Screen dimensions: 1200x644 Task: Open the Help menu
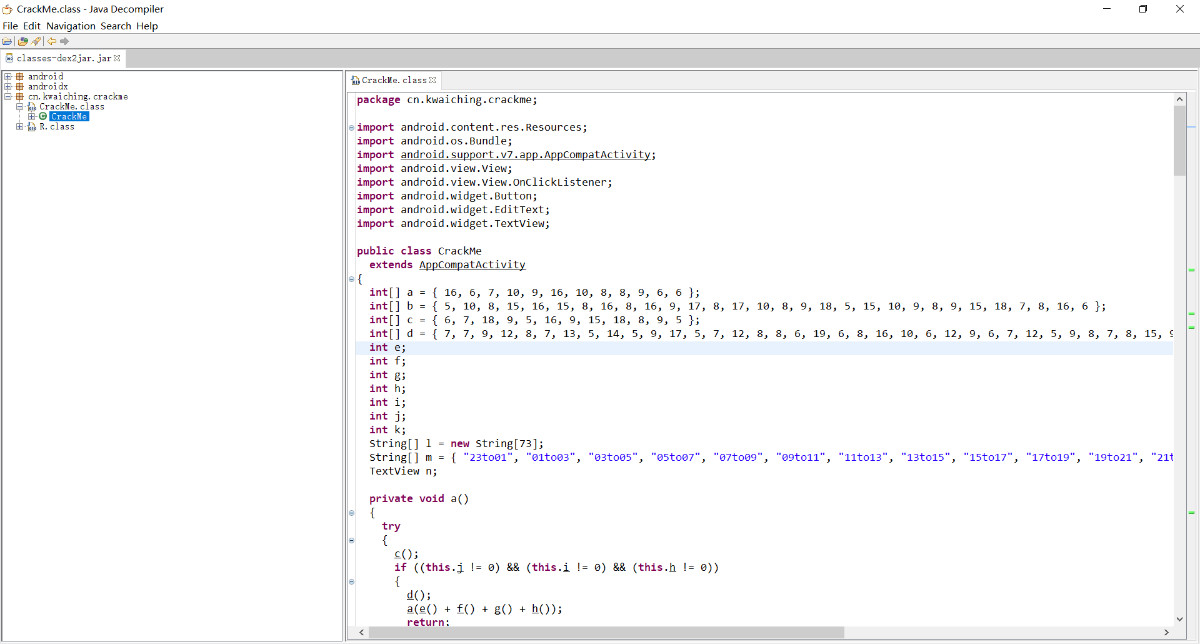[147, 25]
